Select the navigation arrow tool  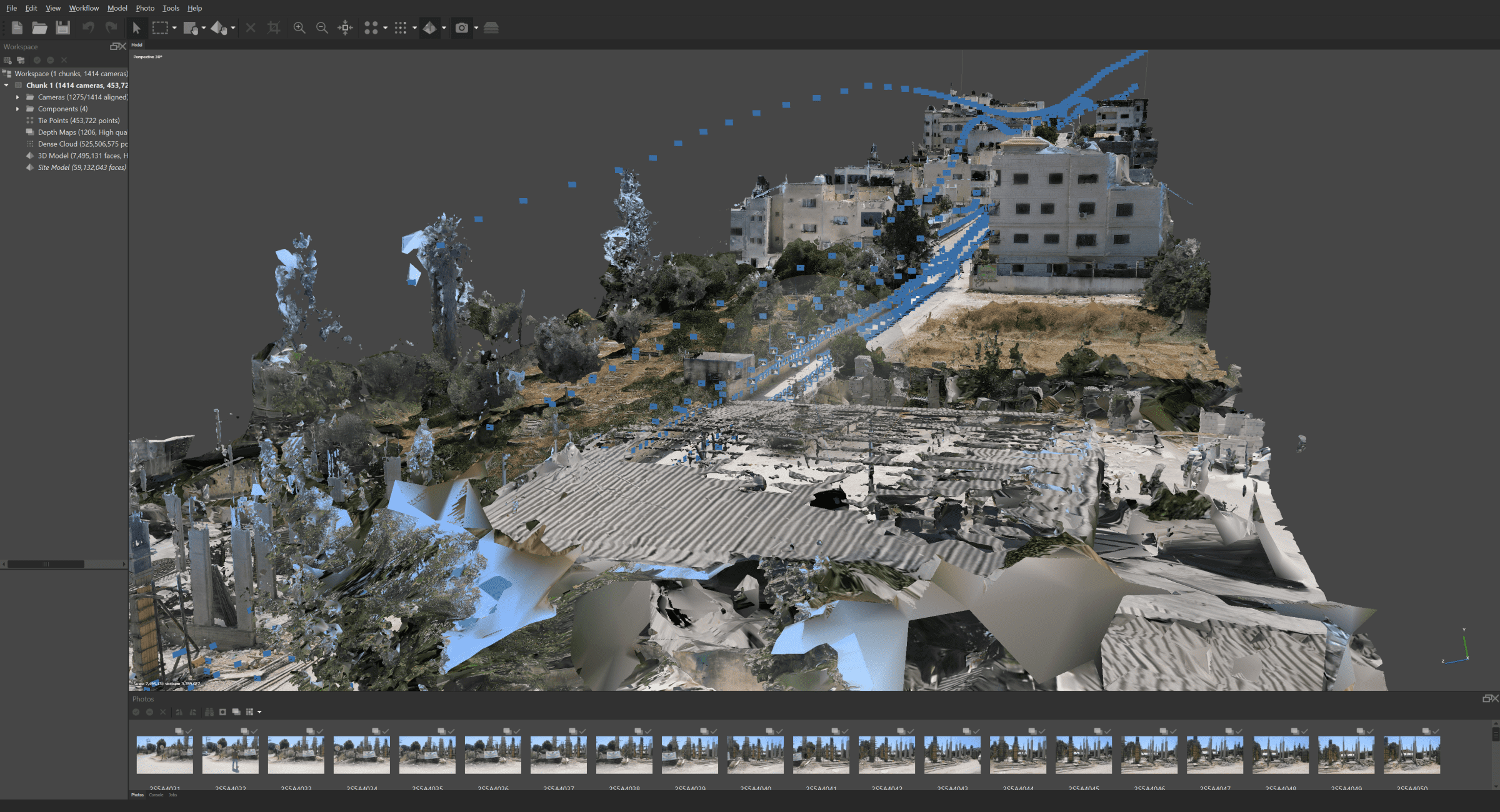click(x=137, y=28)
